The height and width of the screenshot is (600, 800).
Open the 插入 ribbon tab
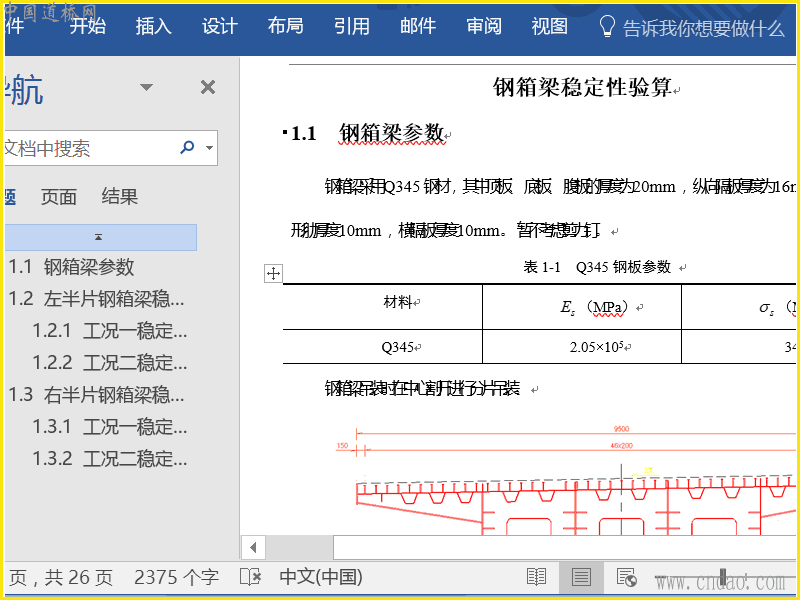click(x=154, y=26)
